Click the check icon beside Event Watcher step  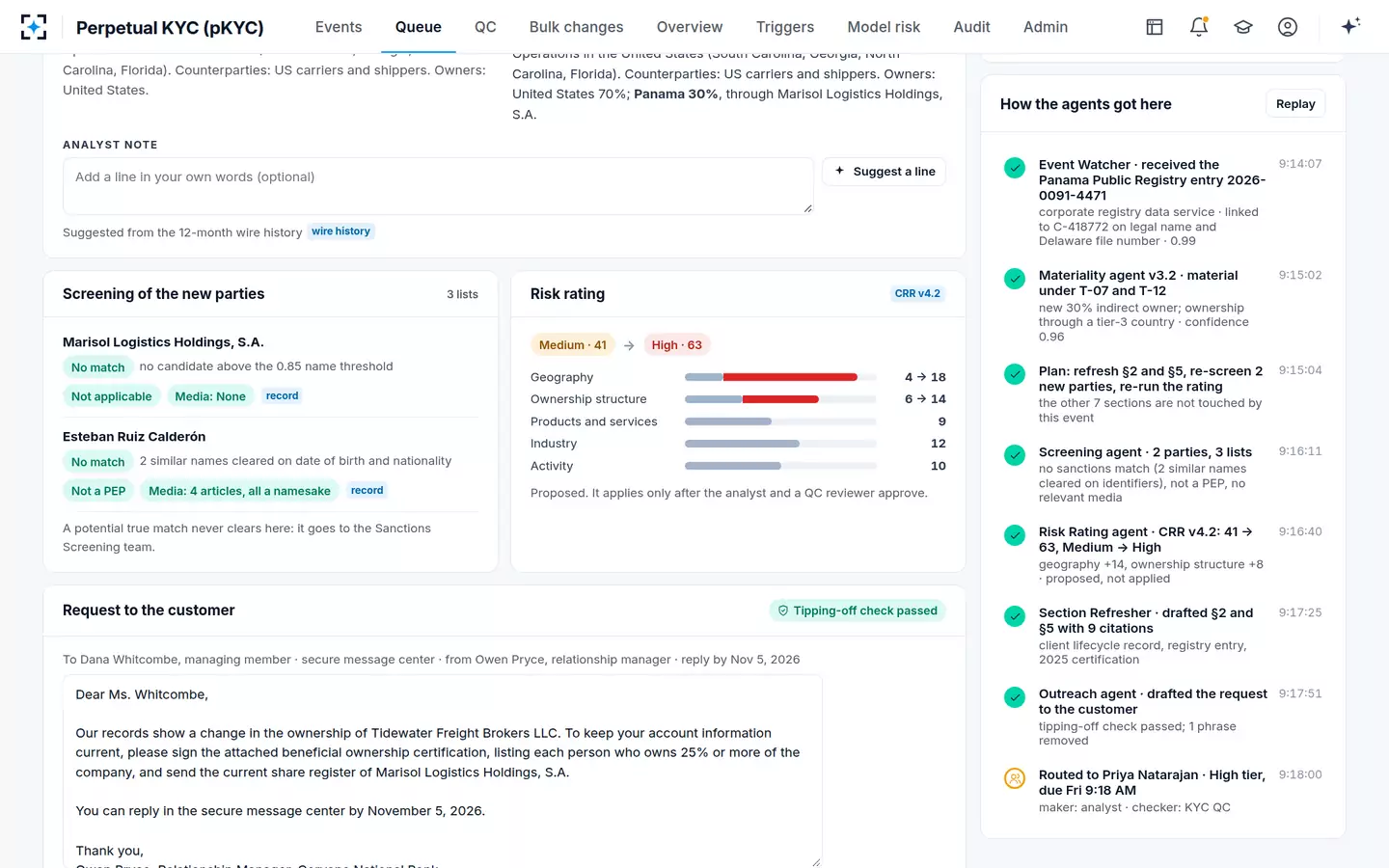coord(1015,168)
